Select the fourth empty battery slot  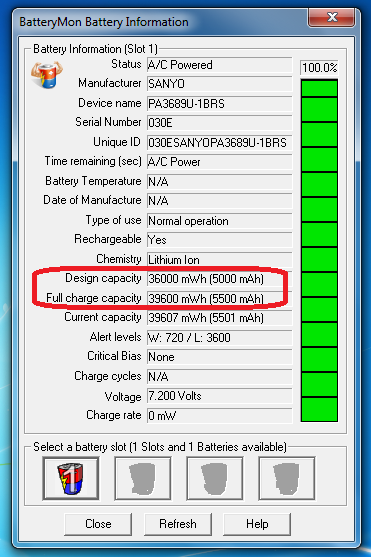click(x=287, y=478)
